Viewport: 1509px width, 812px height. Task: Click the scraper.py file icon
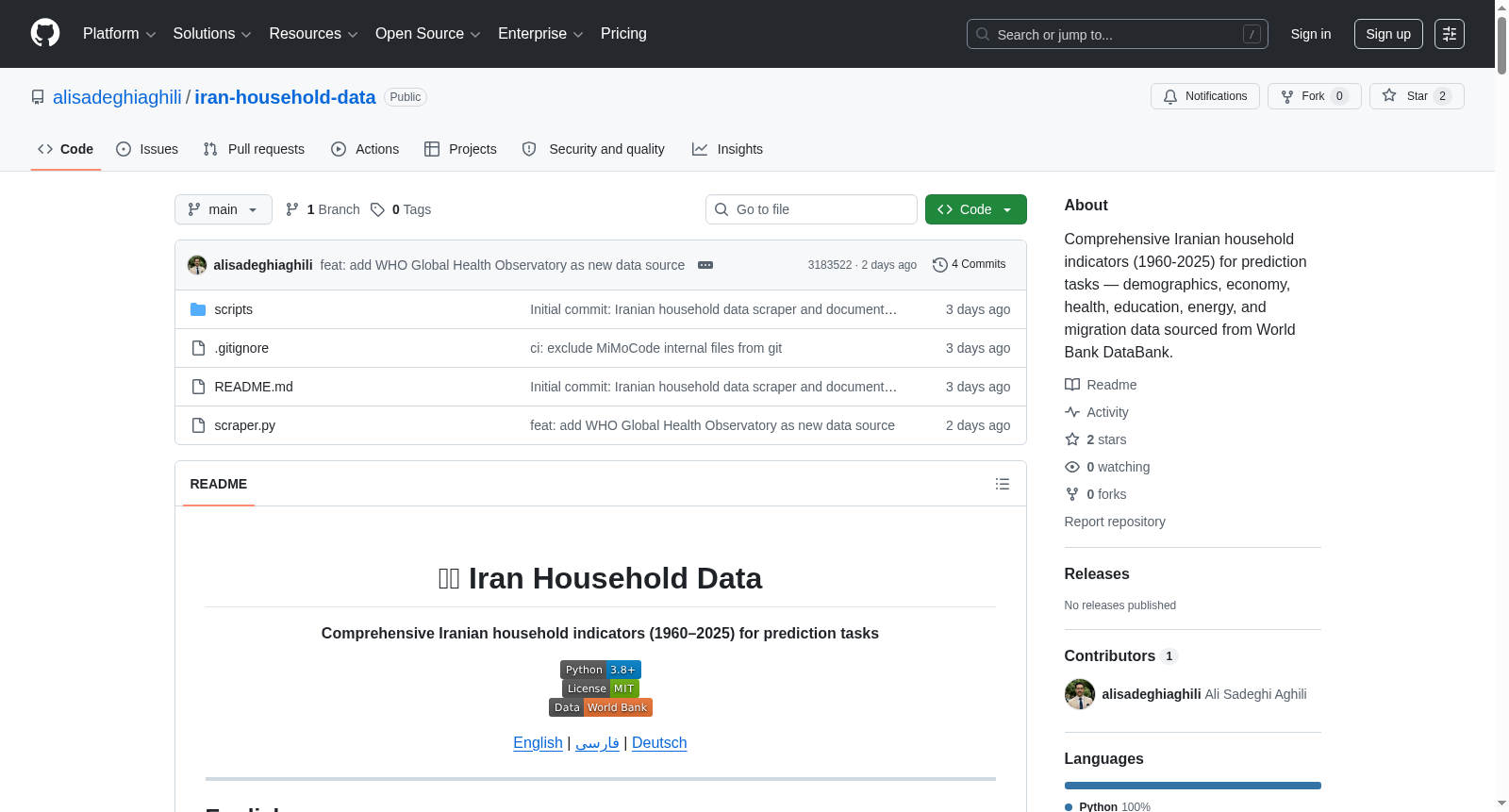point(198,425)
